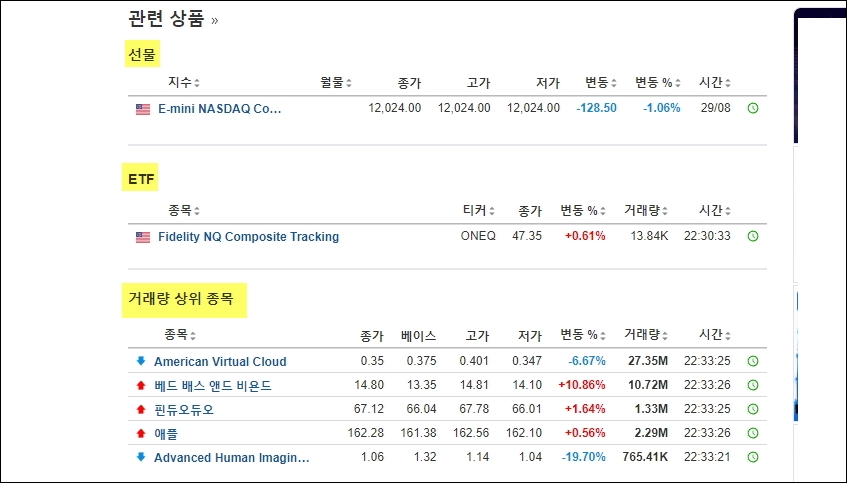847x483 pixels.
Task: Sort top-volume table by 변동 % column
Action: (583, 335)
